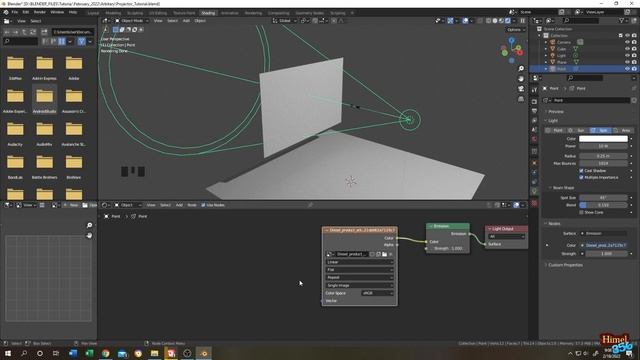This screenshot has height=360, width=640.
Task: Toggle Use Nodes checkbox in node editor
Action: tap(203, 205)
